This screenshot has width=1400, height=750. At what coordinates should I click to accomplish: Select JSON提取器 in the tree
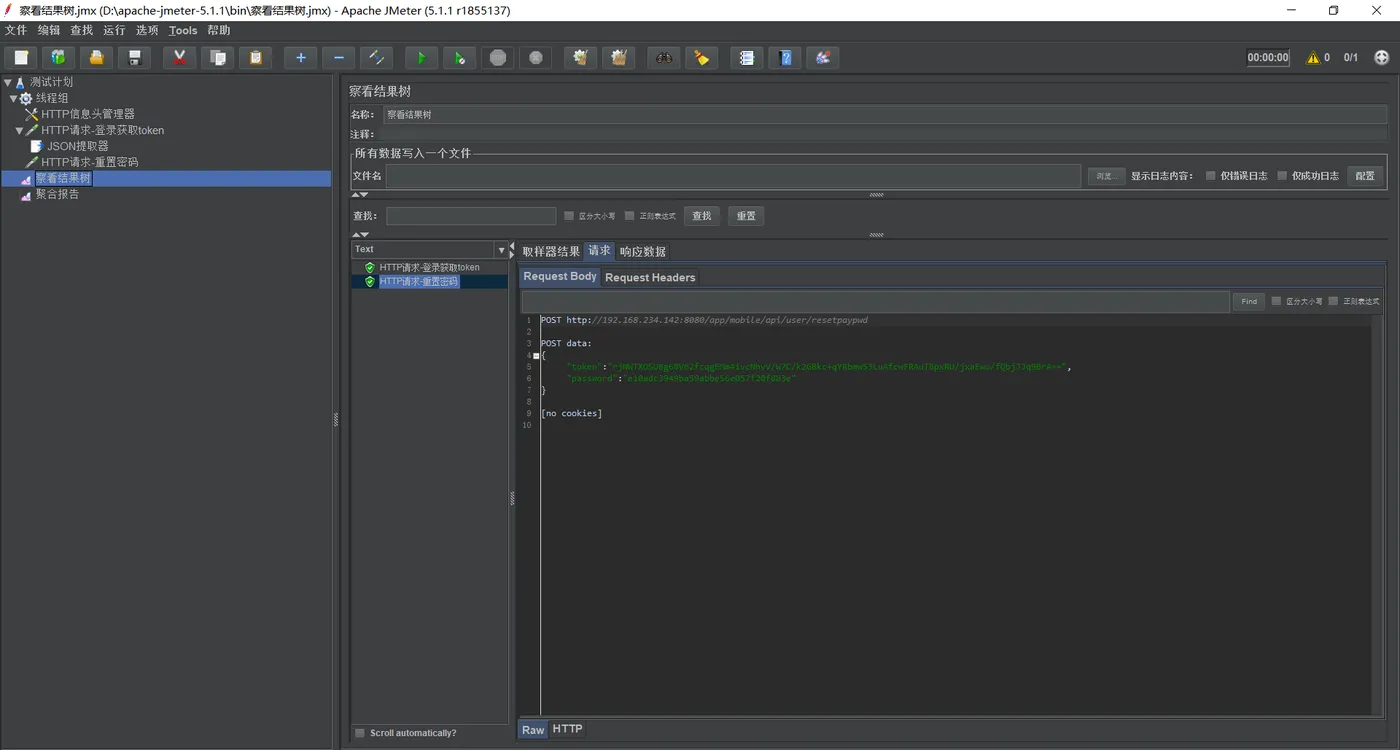pyautogui.click(x=78, y=146)
